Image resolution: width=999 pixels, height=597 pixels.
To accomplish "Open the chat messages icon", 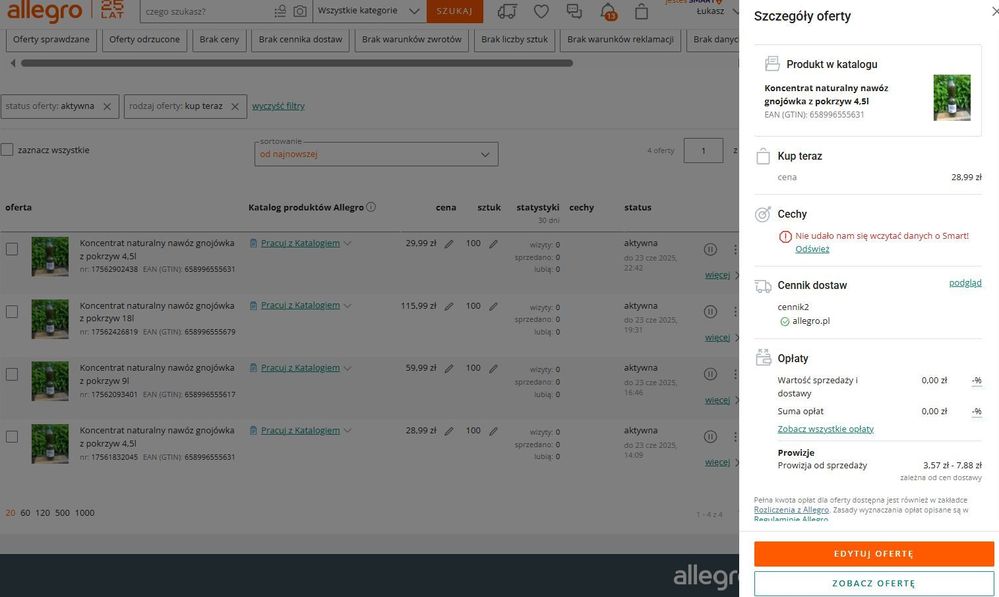I will (x=574, y=11).
